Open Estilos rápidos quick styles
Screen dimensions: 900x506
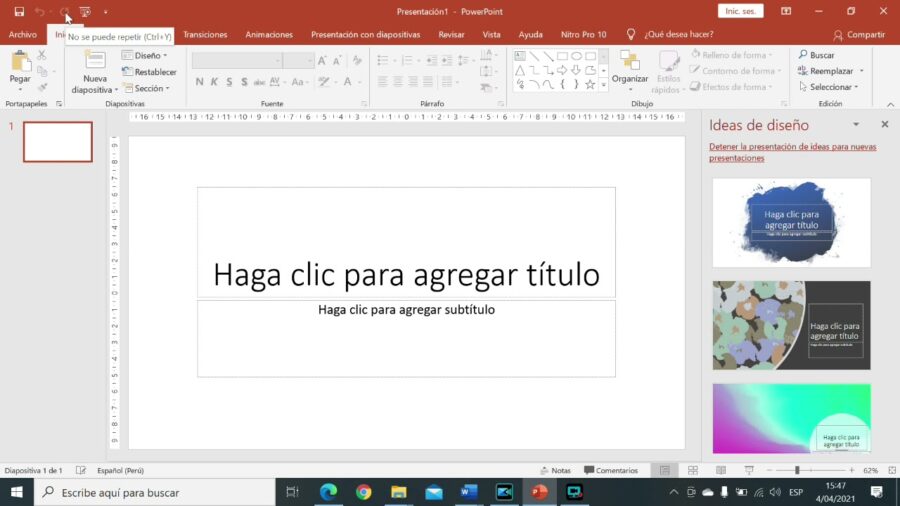[x=669, y=72]
